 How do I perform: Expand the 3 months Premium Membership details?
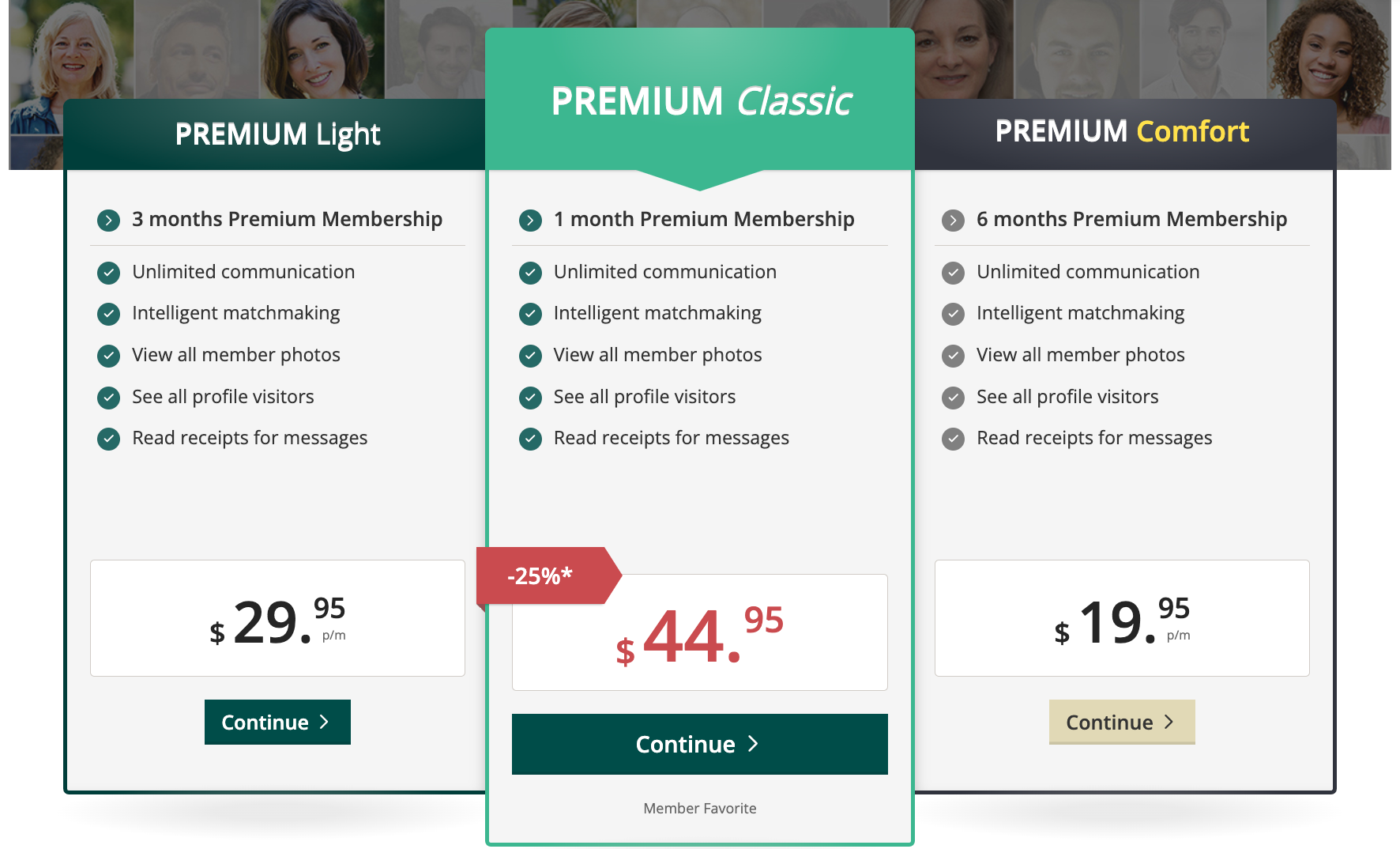108,221
